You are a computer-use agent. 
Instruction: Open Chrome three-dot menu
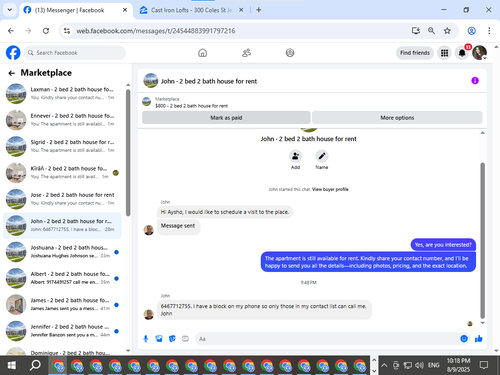point(489,31)
